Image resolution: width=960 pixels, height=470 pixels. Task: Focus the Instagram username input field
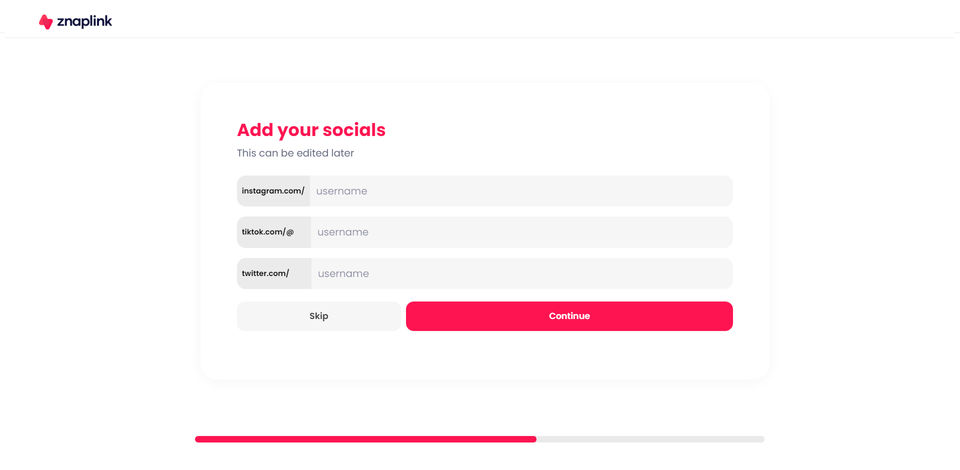[520, 191]
